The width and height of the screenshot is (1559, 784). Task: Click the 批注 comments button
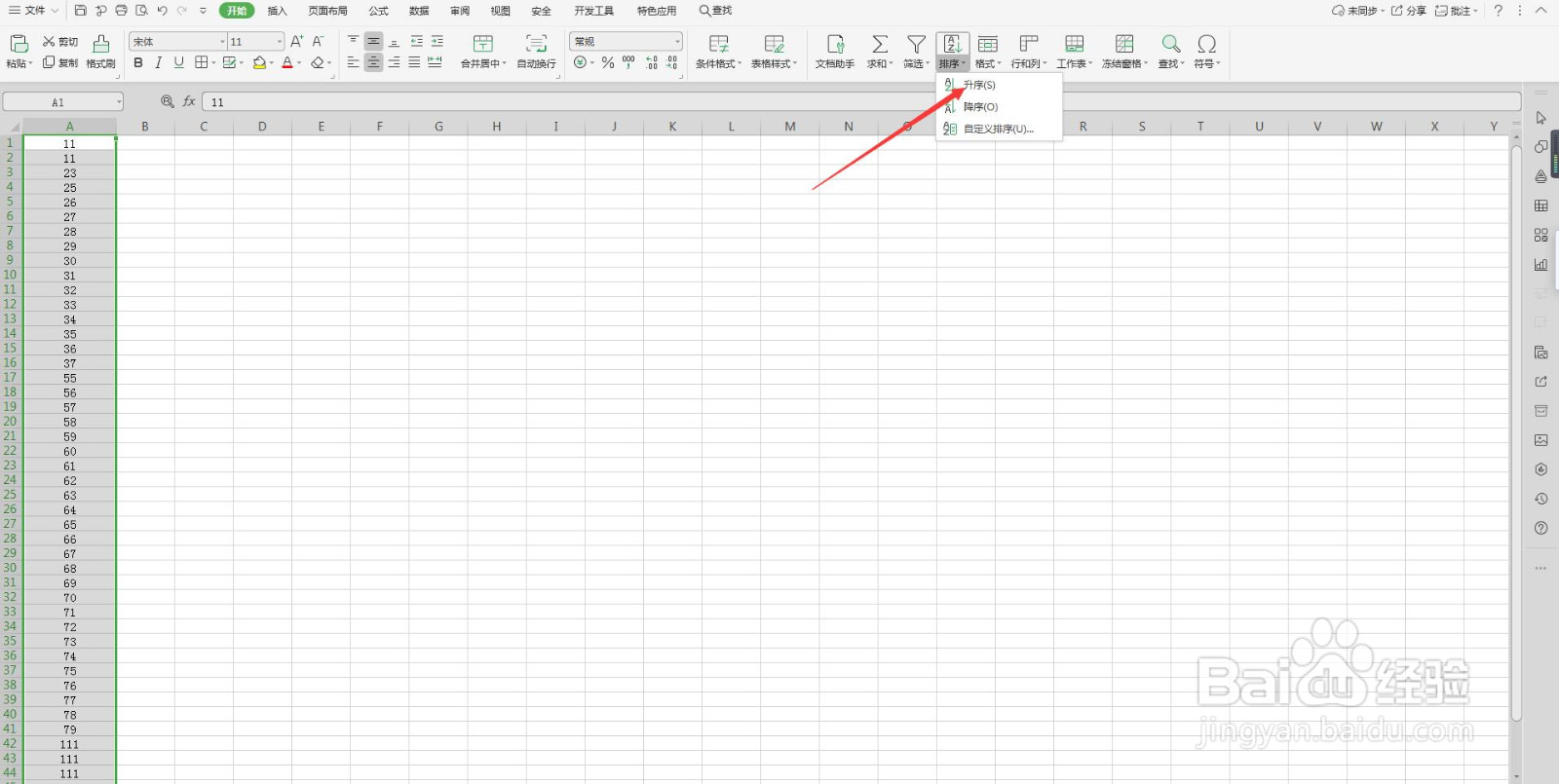[x=1457, y=11]
